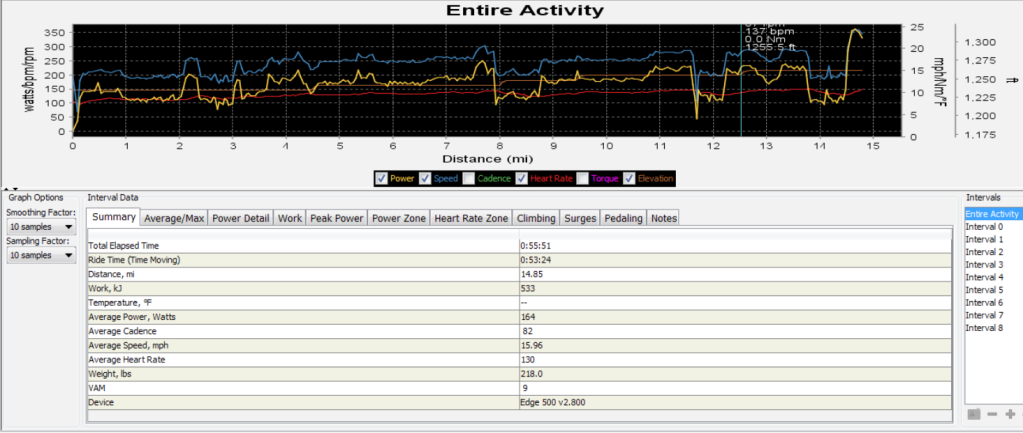Open the Notes tab
1023x433 pixels.
(664, 218)
